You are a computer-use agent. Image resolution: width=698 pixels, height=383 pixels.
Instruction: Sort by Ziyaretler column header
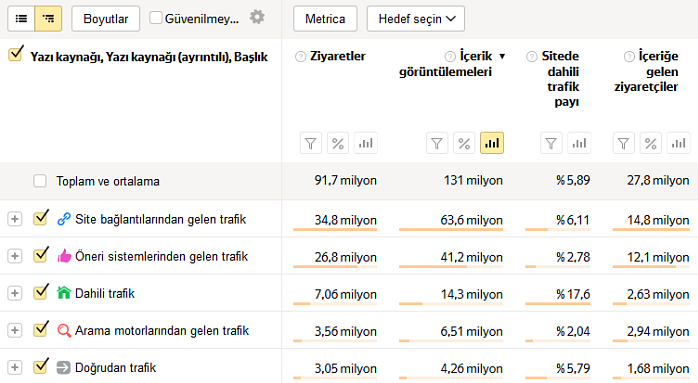tap(337, 56)
